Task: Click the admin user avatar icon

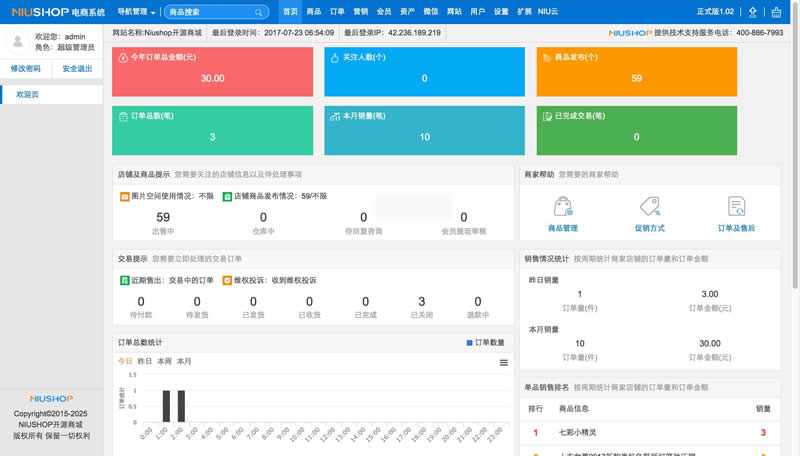Action: [x=17, y=41]
